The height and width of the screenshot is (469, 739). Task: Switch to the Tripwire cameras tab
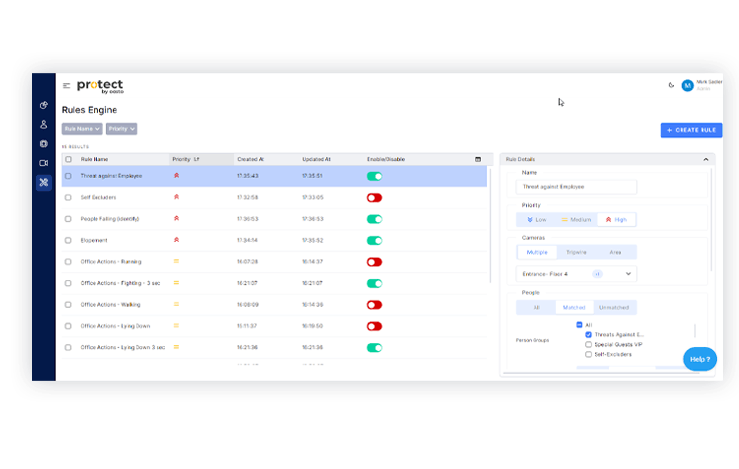pos(576,252)
